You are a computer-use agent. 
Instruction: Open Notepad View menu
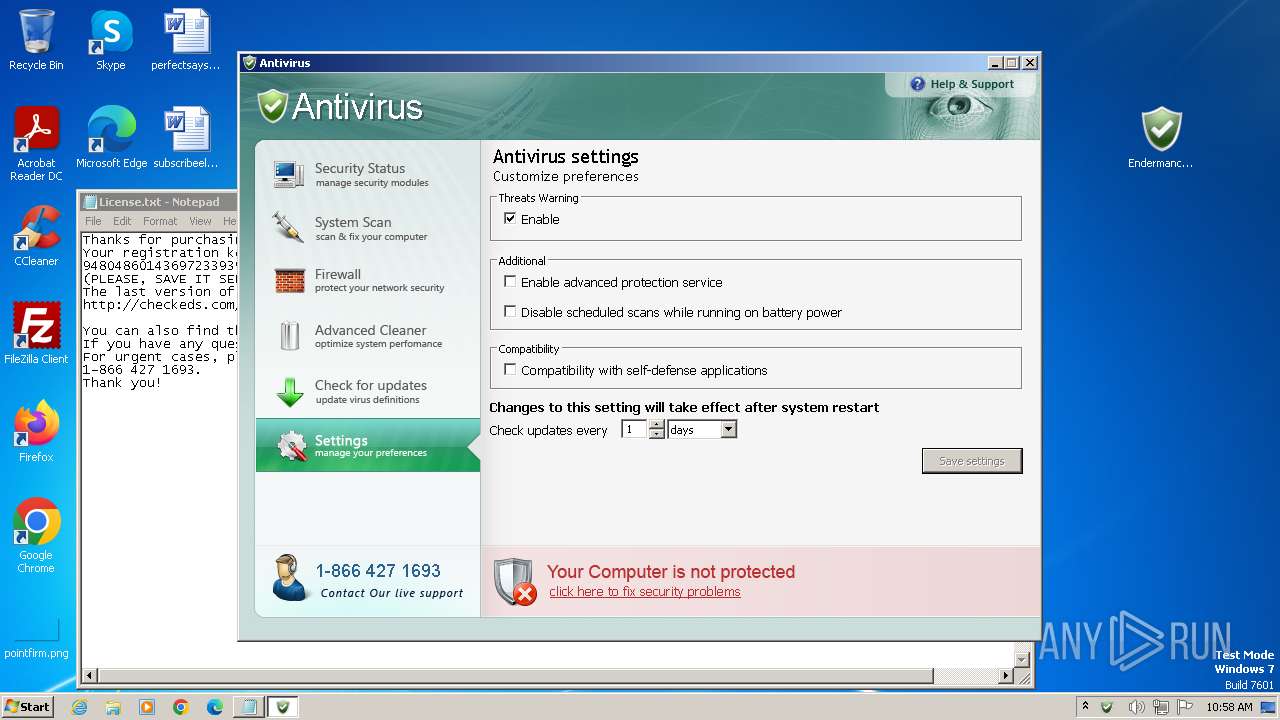201,221
